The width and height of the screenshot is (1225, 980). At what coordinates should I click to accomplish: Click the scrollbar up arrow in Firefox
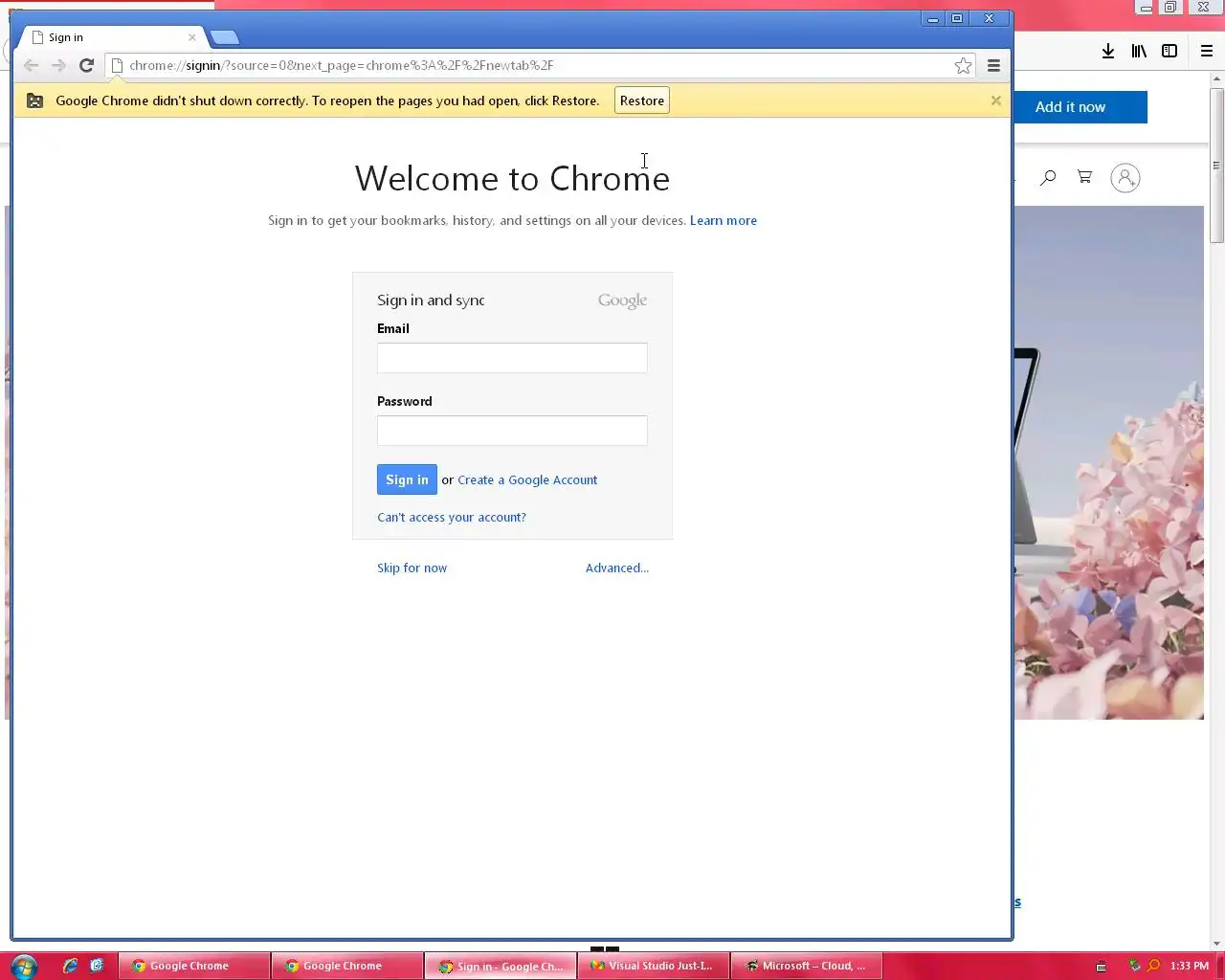[1217, 78]
